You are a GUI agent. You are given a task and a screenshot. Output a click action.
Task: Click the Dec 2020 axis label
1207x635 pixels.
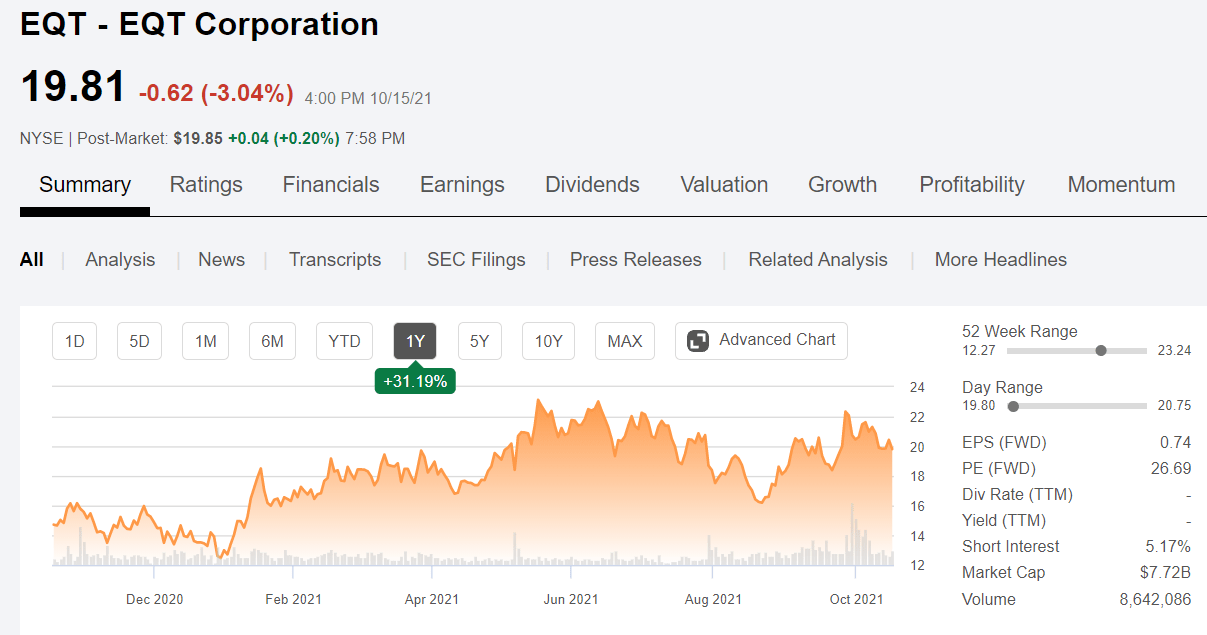tap(154, 599)
